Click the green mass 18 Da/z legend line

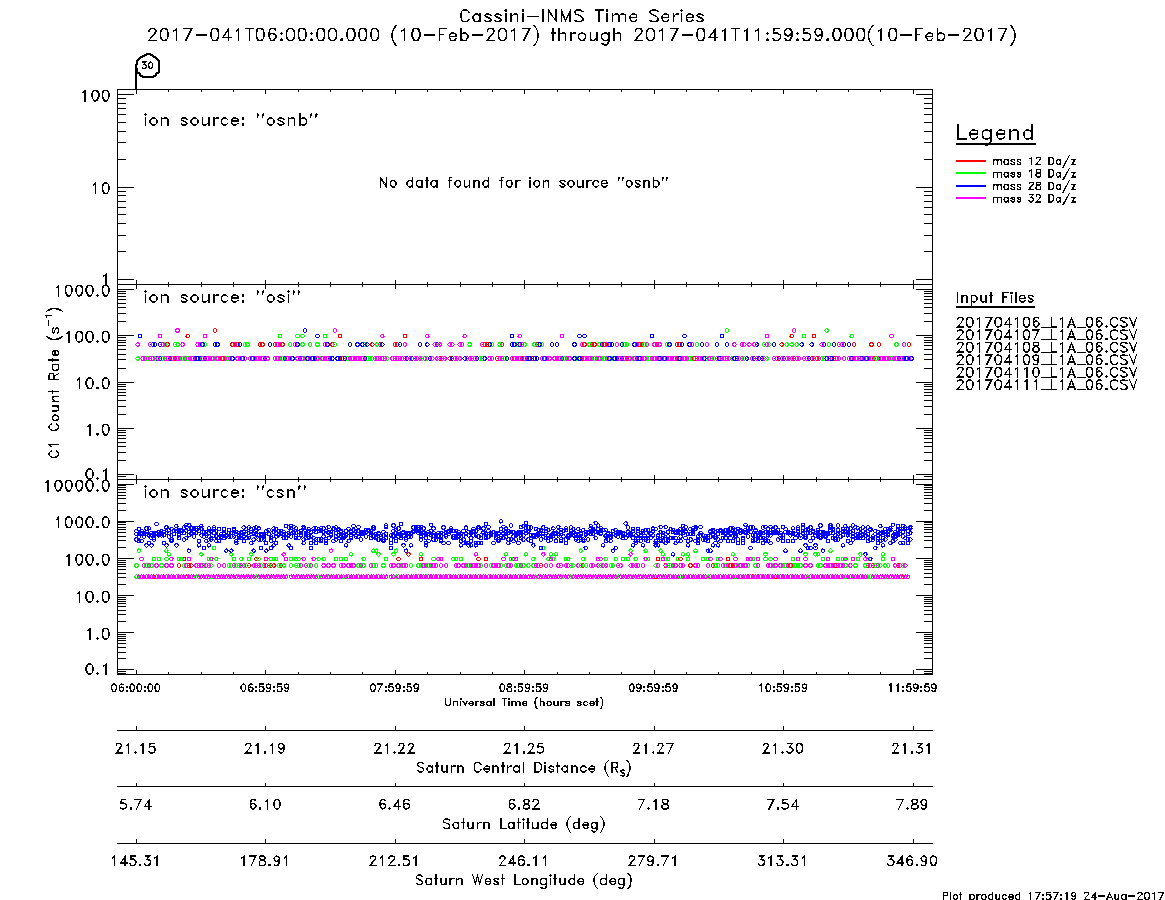(x=970, y=174)
